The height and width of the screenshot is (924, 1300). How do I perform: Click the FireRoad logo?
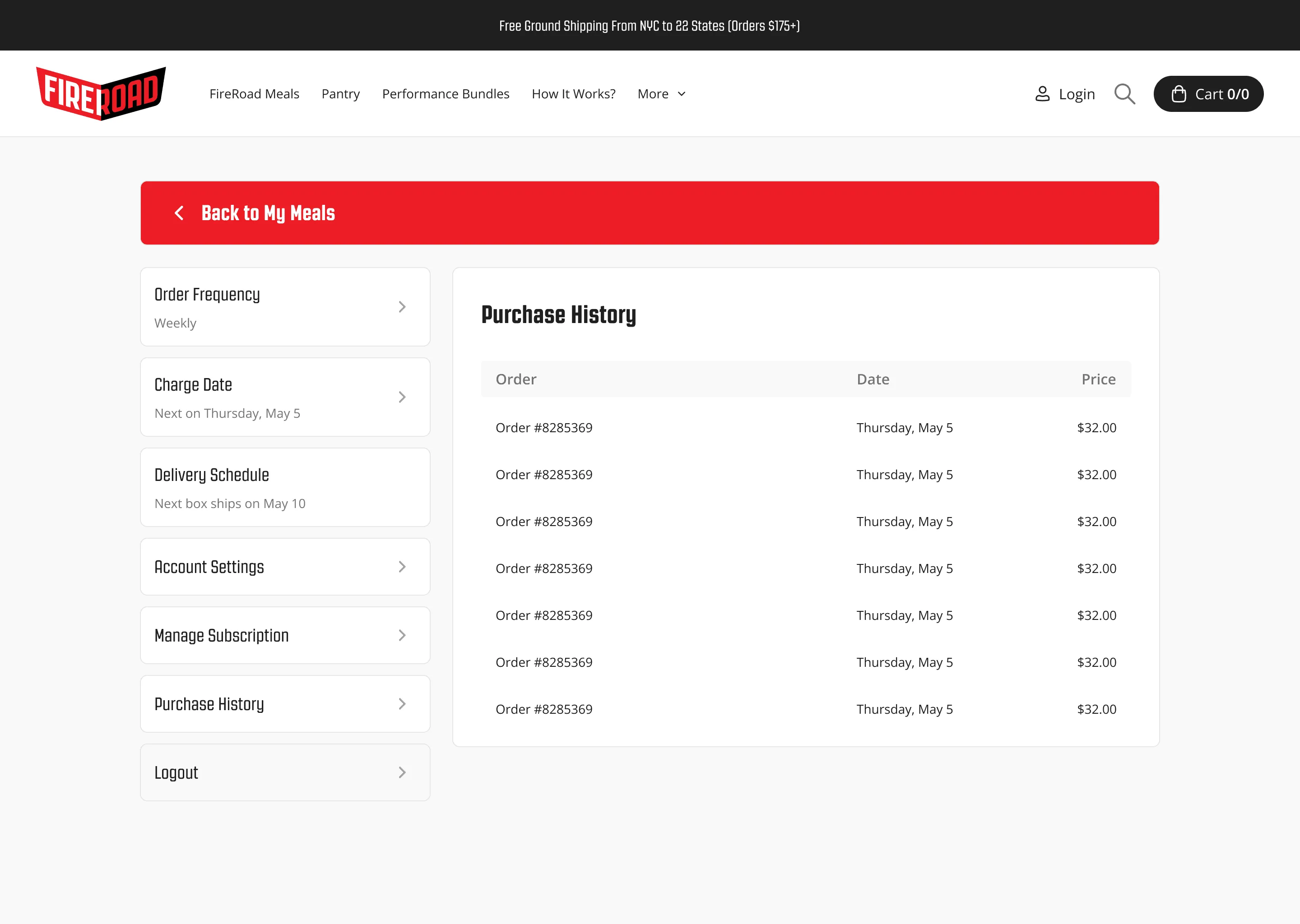[x=101, y=93]
